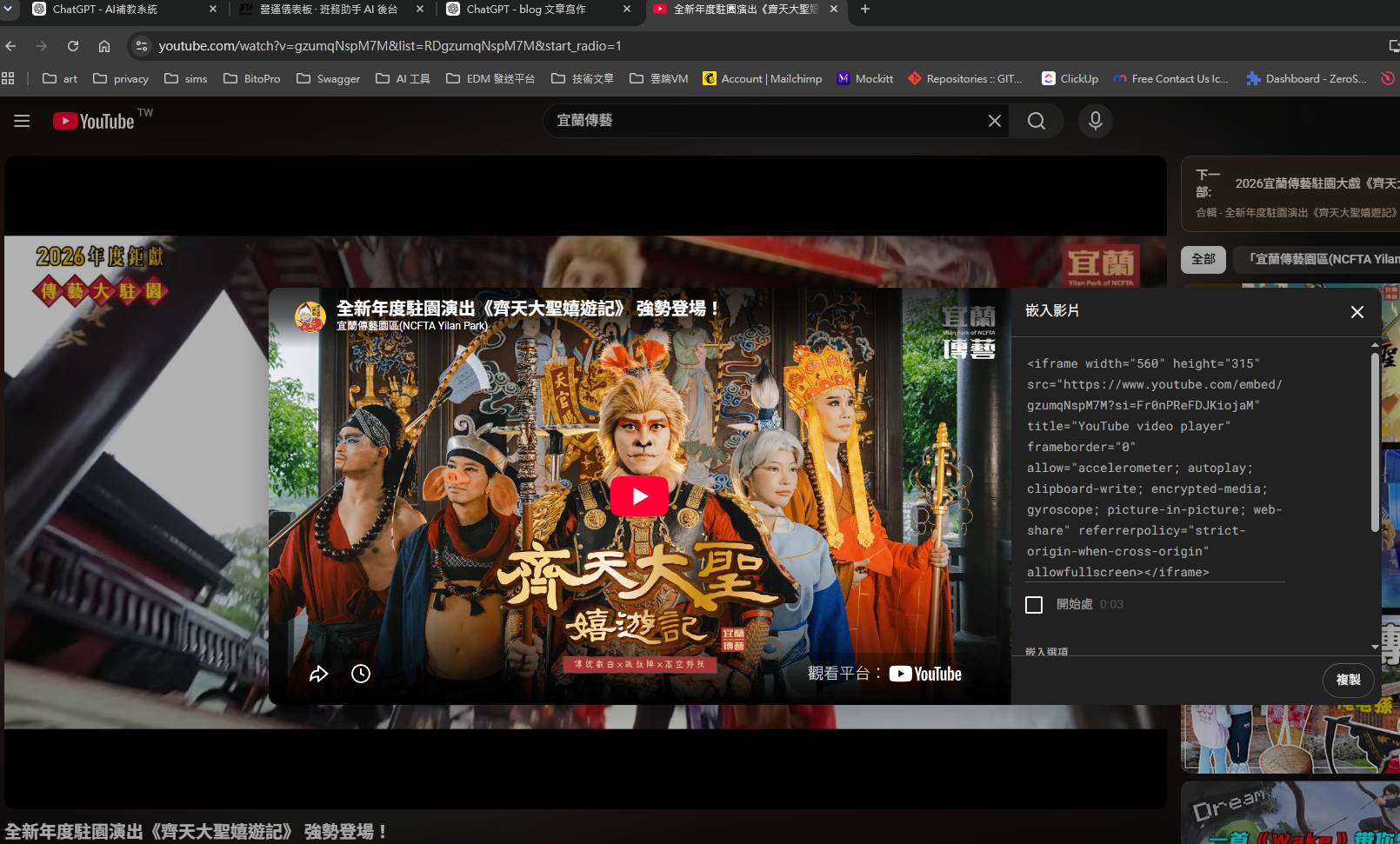The width and height of the screenshot is (1400, 844).
Task: Open the 雲端VM bookmarks folder
Action: tap(659, 78)
